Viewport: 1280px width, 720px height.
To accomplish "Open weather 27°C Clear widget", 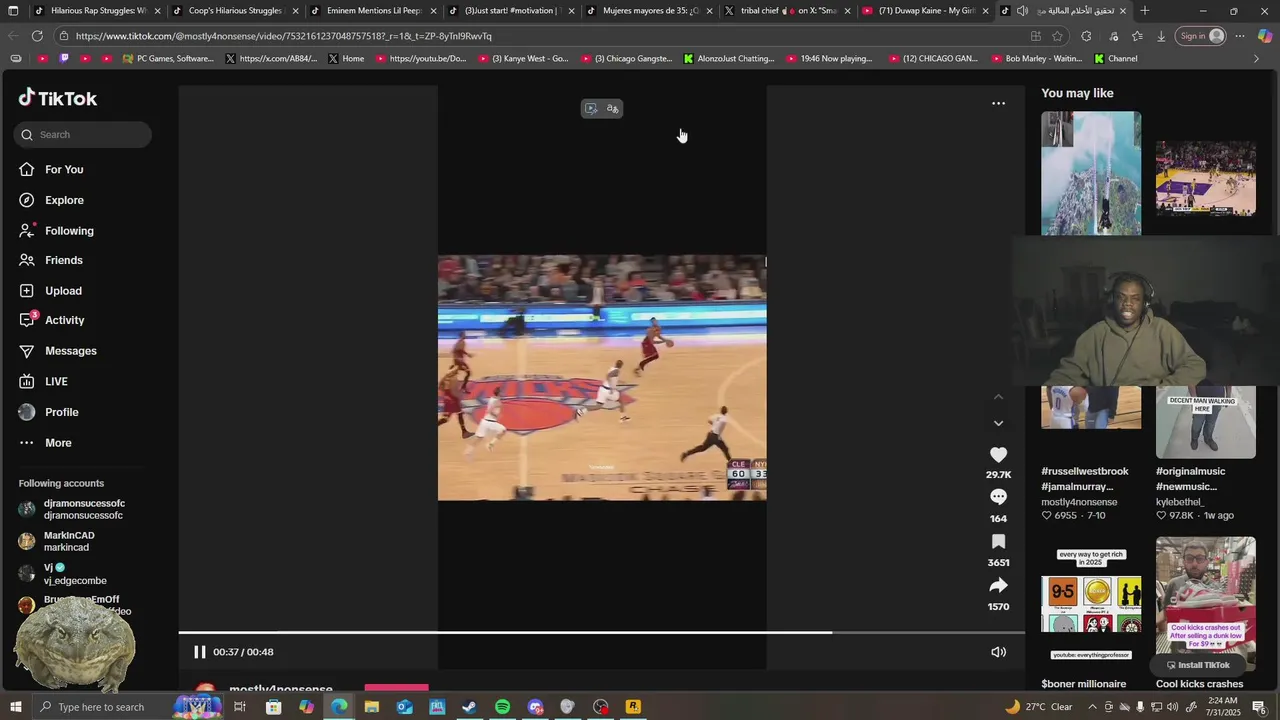I will tap(1038, 707).
